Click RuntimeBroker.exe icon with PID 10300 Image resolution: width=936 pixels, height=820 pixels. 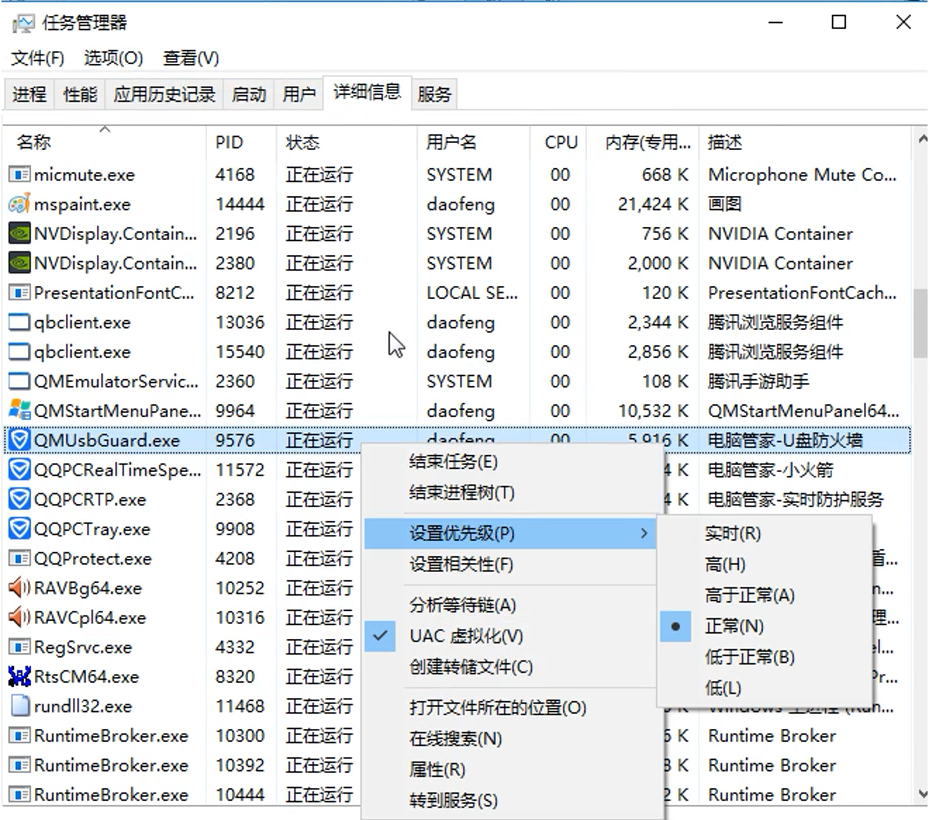click(19, 736)
